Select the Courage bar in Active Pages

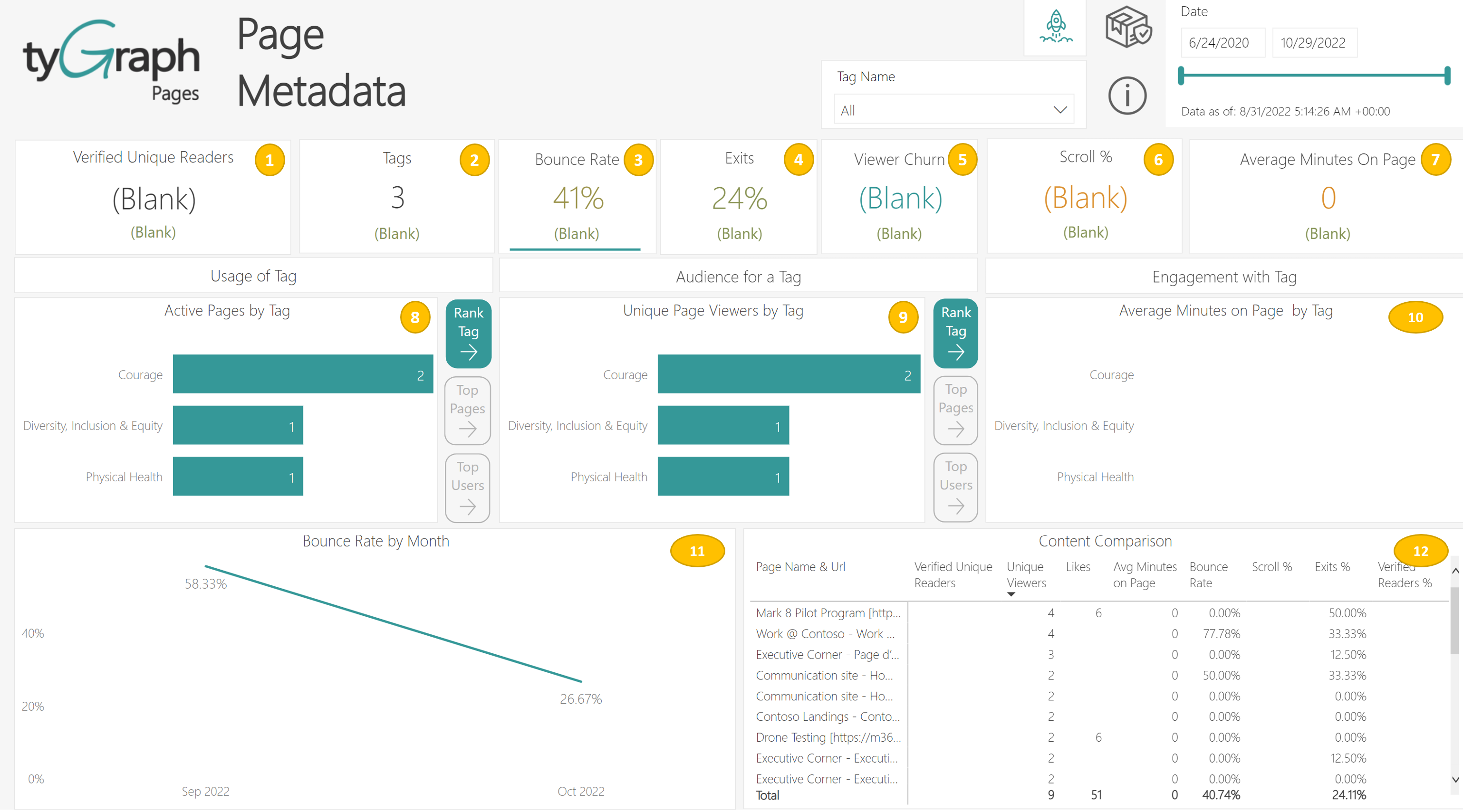click(302, 374)
